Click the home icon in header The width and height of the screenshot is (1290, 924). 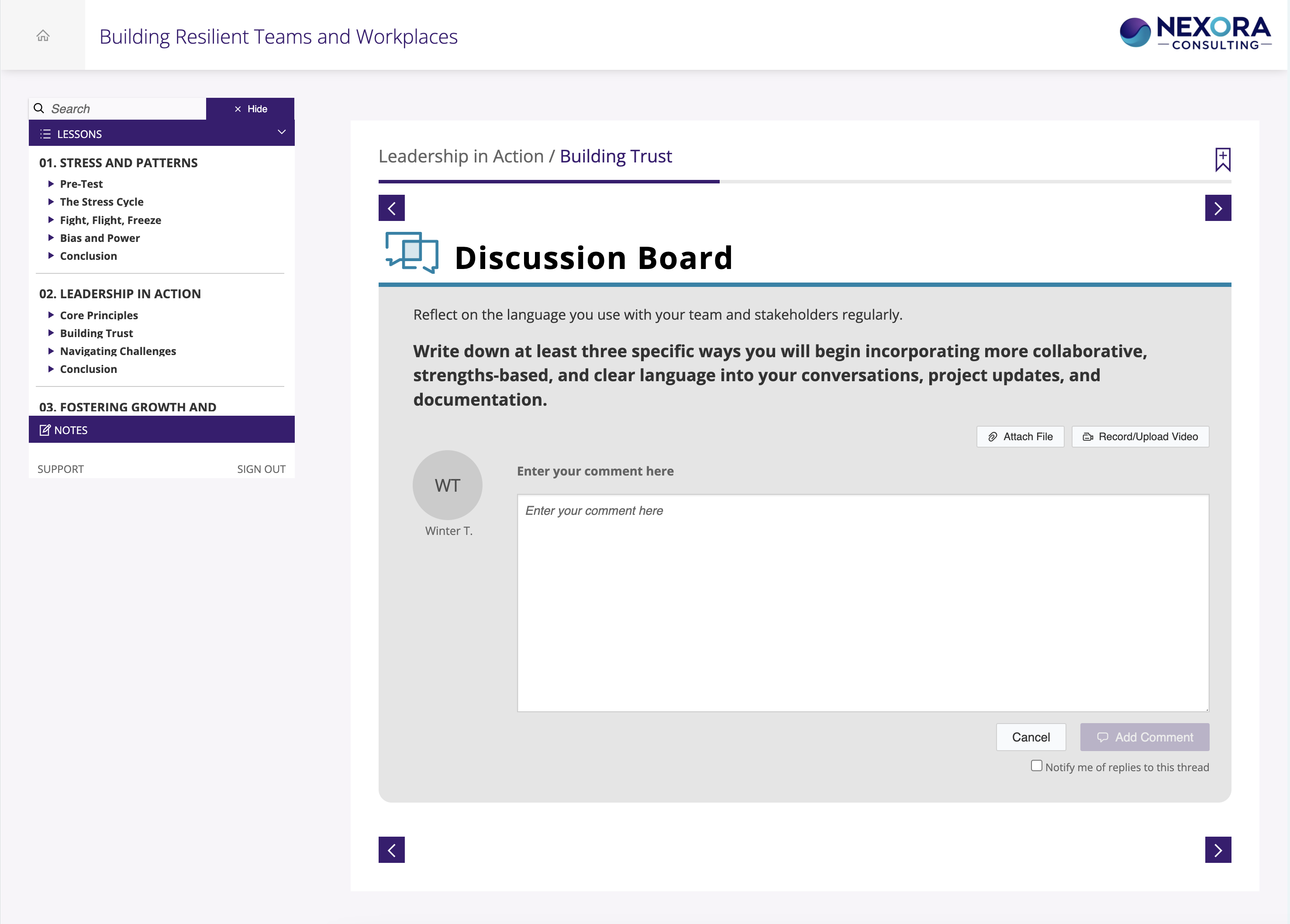tap(43, 36)
